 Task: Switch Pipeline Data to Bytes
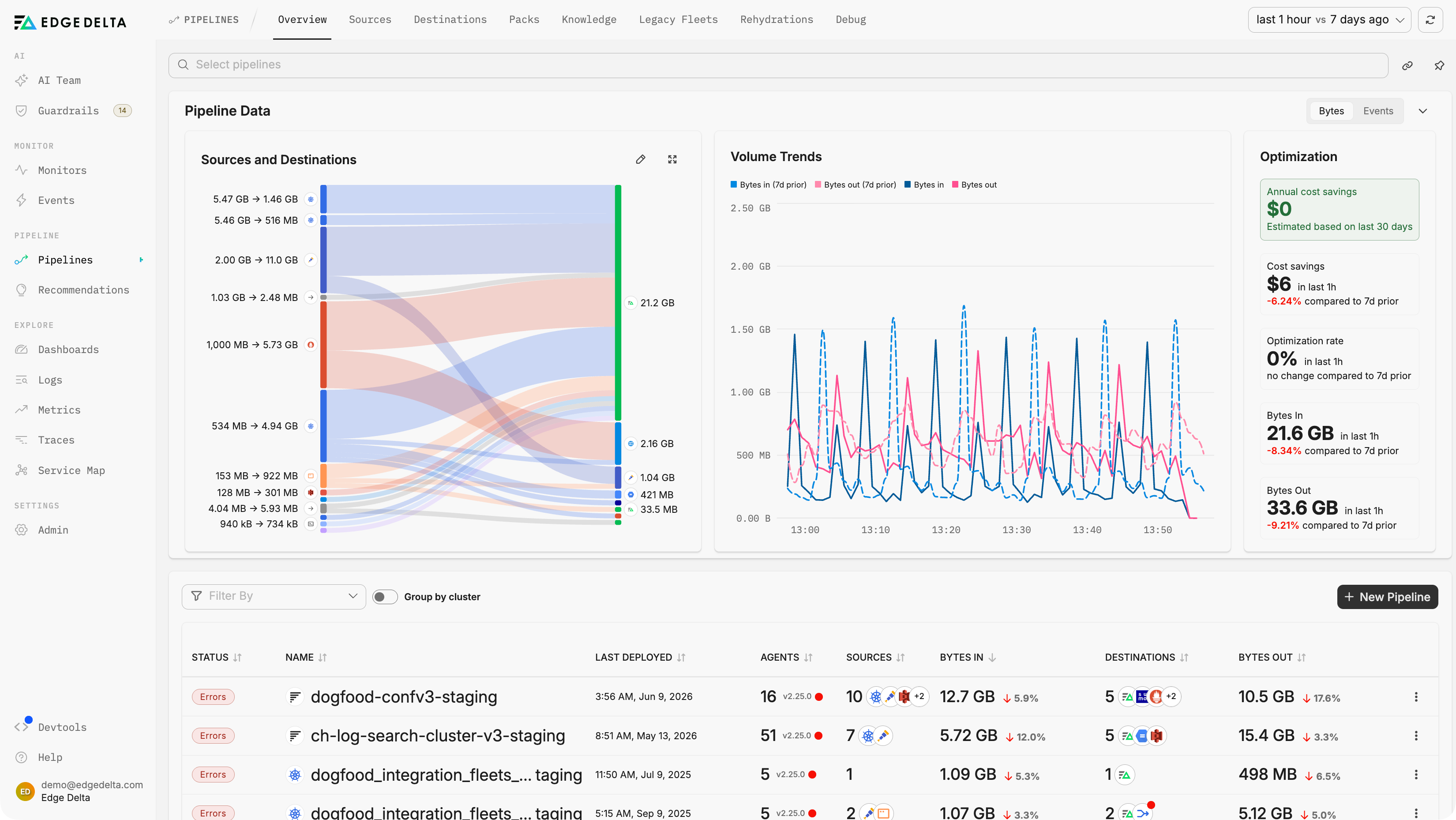pos(1331,111)
